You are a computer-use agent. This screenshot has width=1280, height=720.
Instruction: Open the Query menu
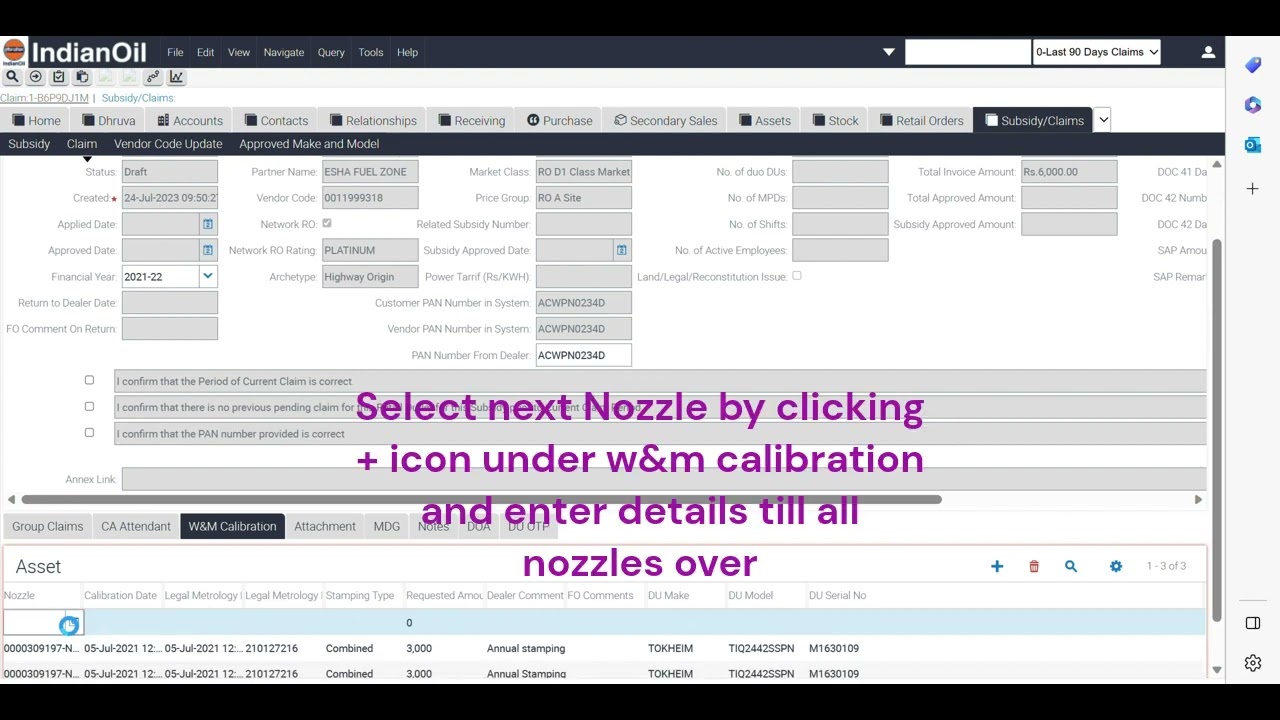[x=331, y=52]
